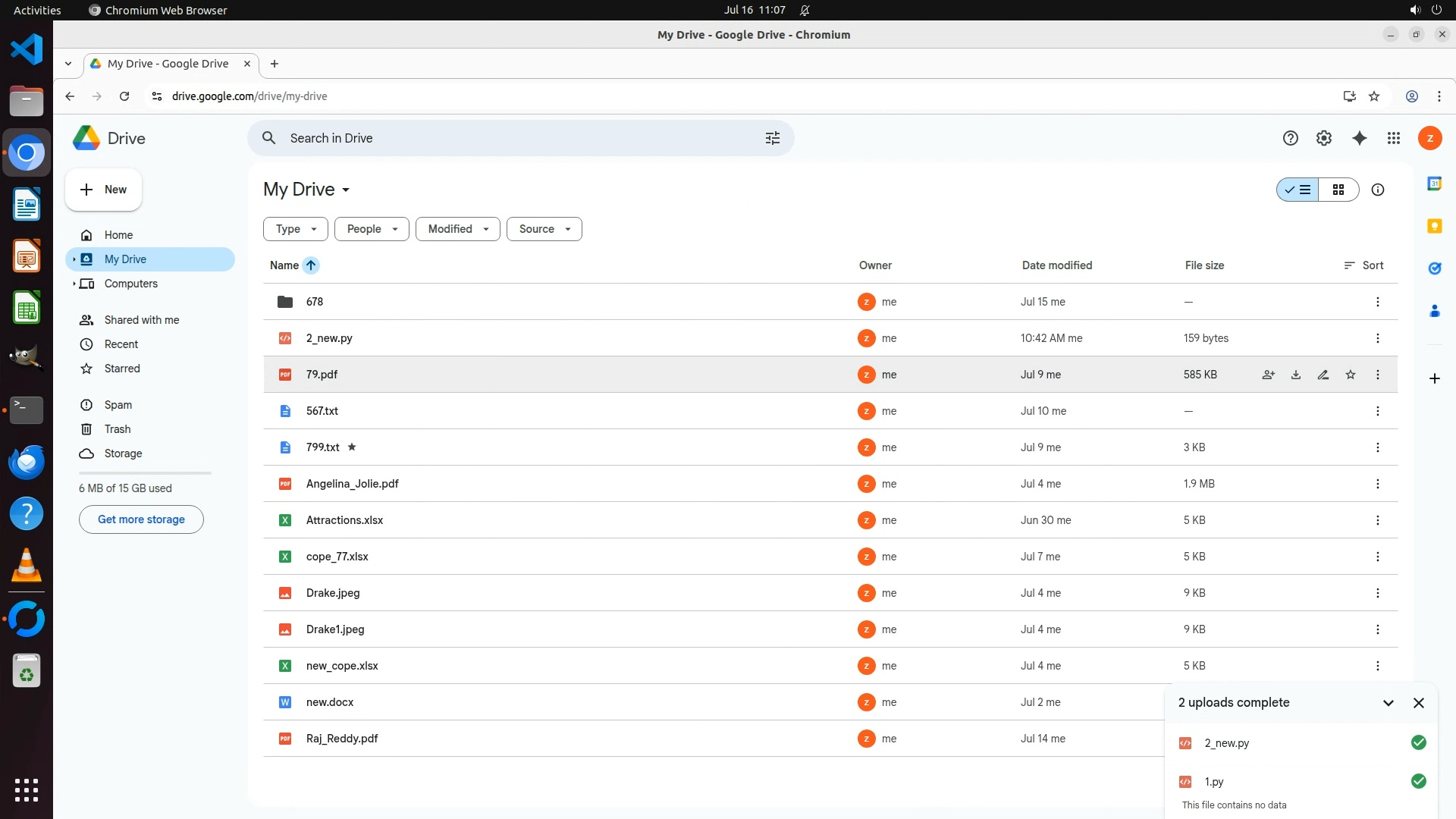Show details info panel icon

point(1378,190)
